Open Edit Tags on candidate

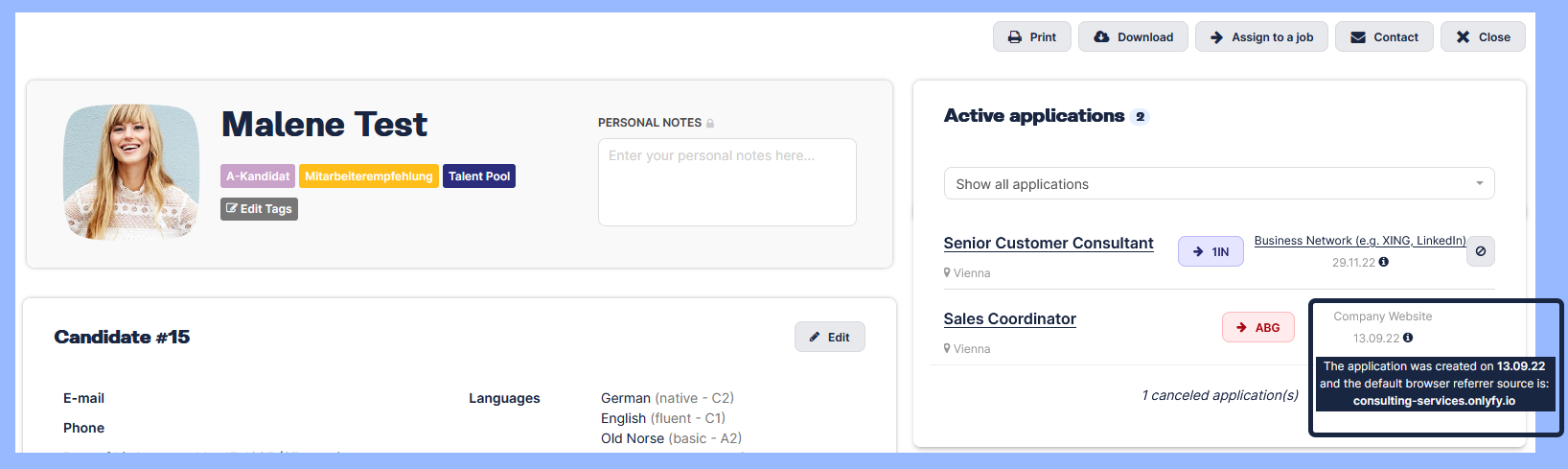pos(259,209)
